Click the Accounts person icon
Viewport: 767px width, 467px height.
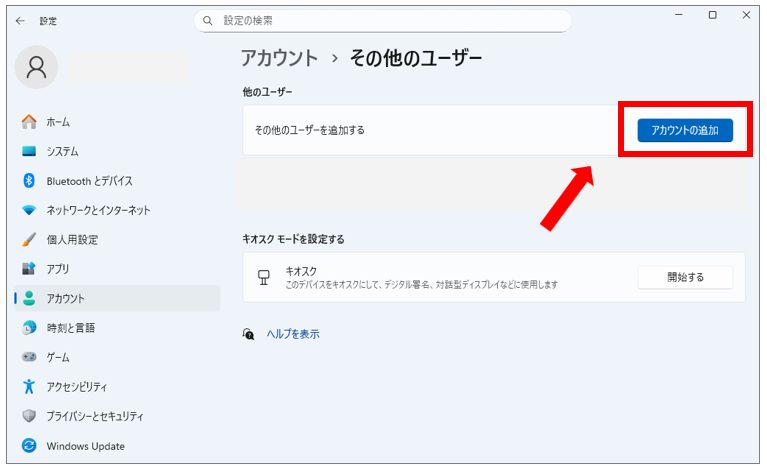(x=29, y=298)
